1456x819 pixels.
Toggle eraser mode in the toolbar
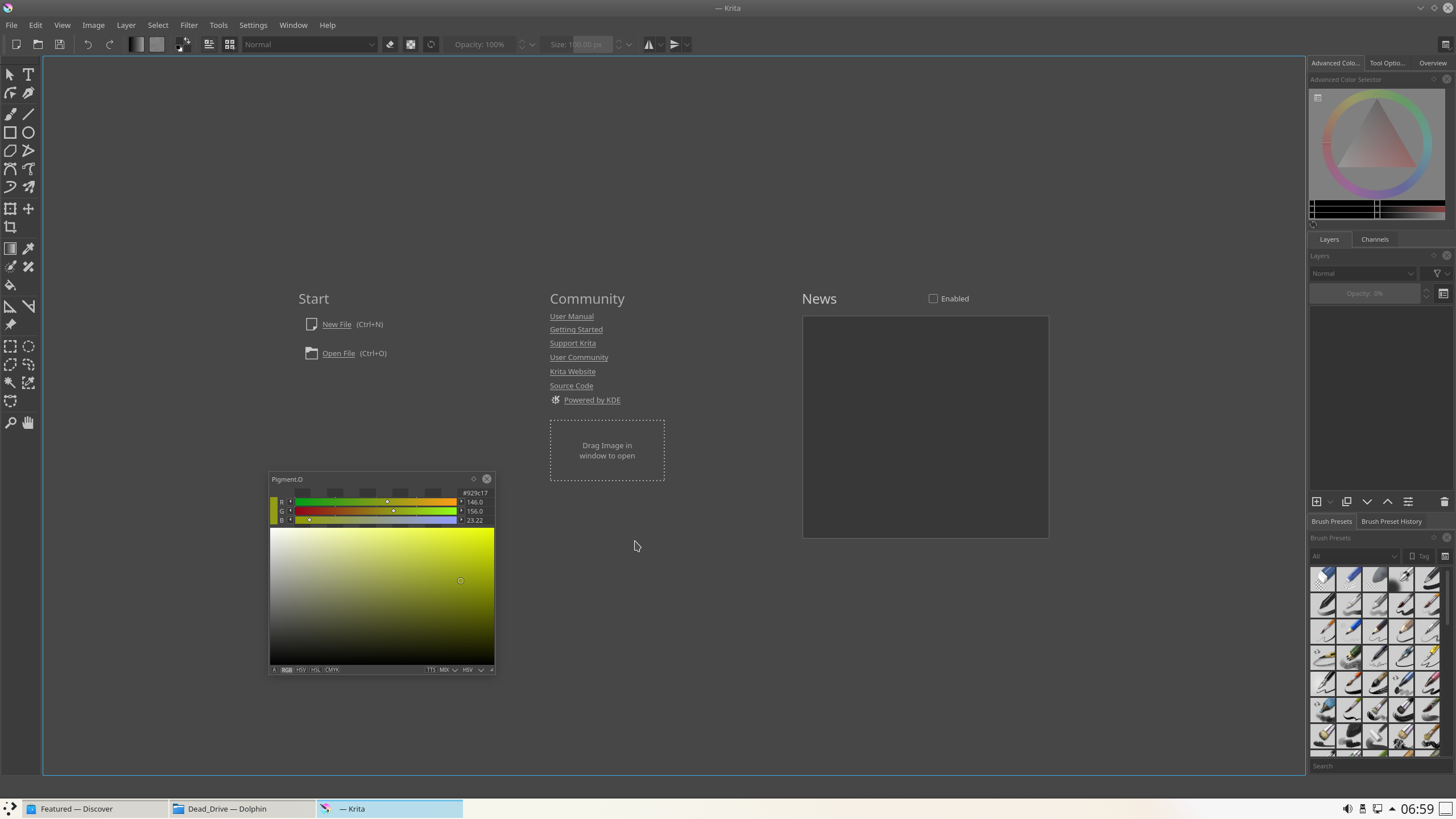tap(390, 44)
